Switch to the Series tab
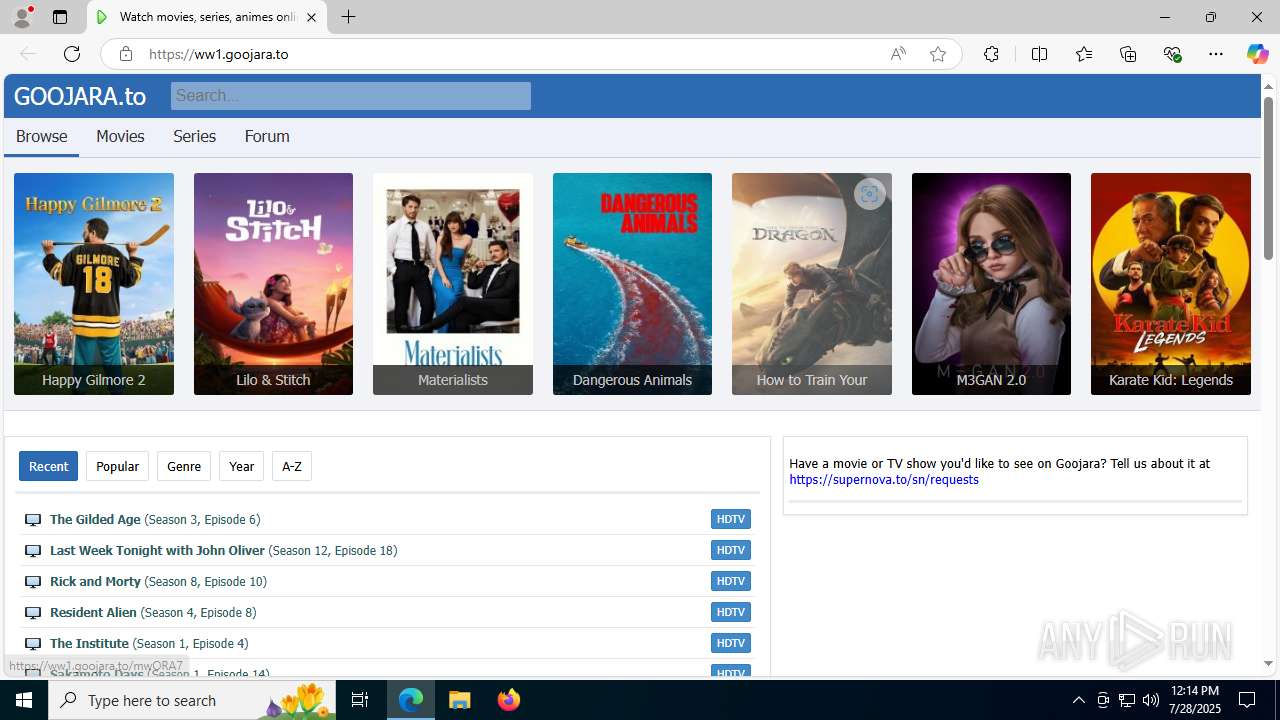The height and width of the screenshot is (720, 1280). 194,136
